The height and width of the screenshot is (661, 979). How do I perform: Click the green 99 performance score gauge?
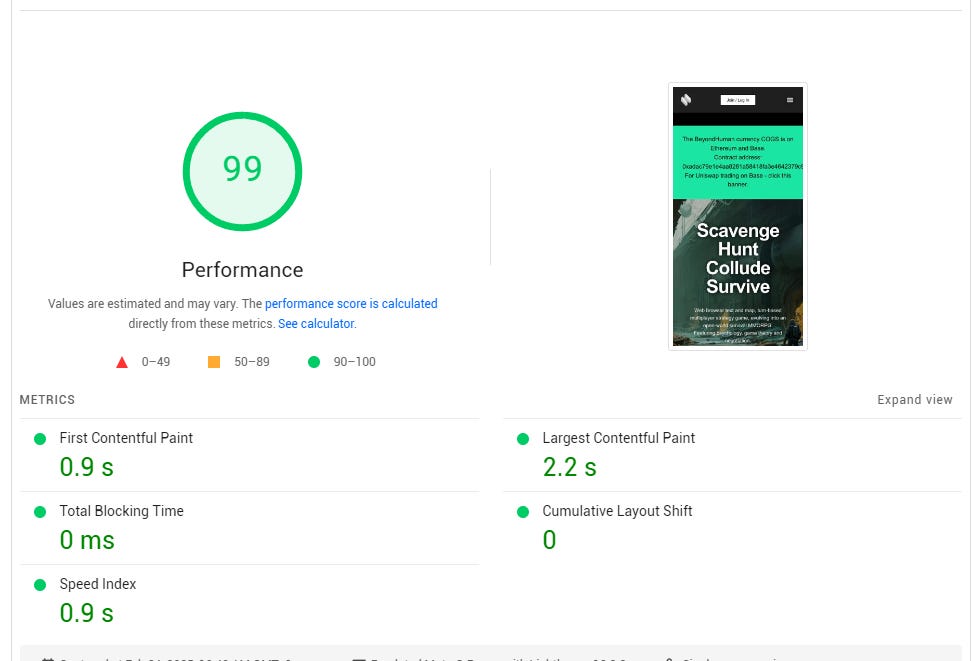click(242, 171)
